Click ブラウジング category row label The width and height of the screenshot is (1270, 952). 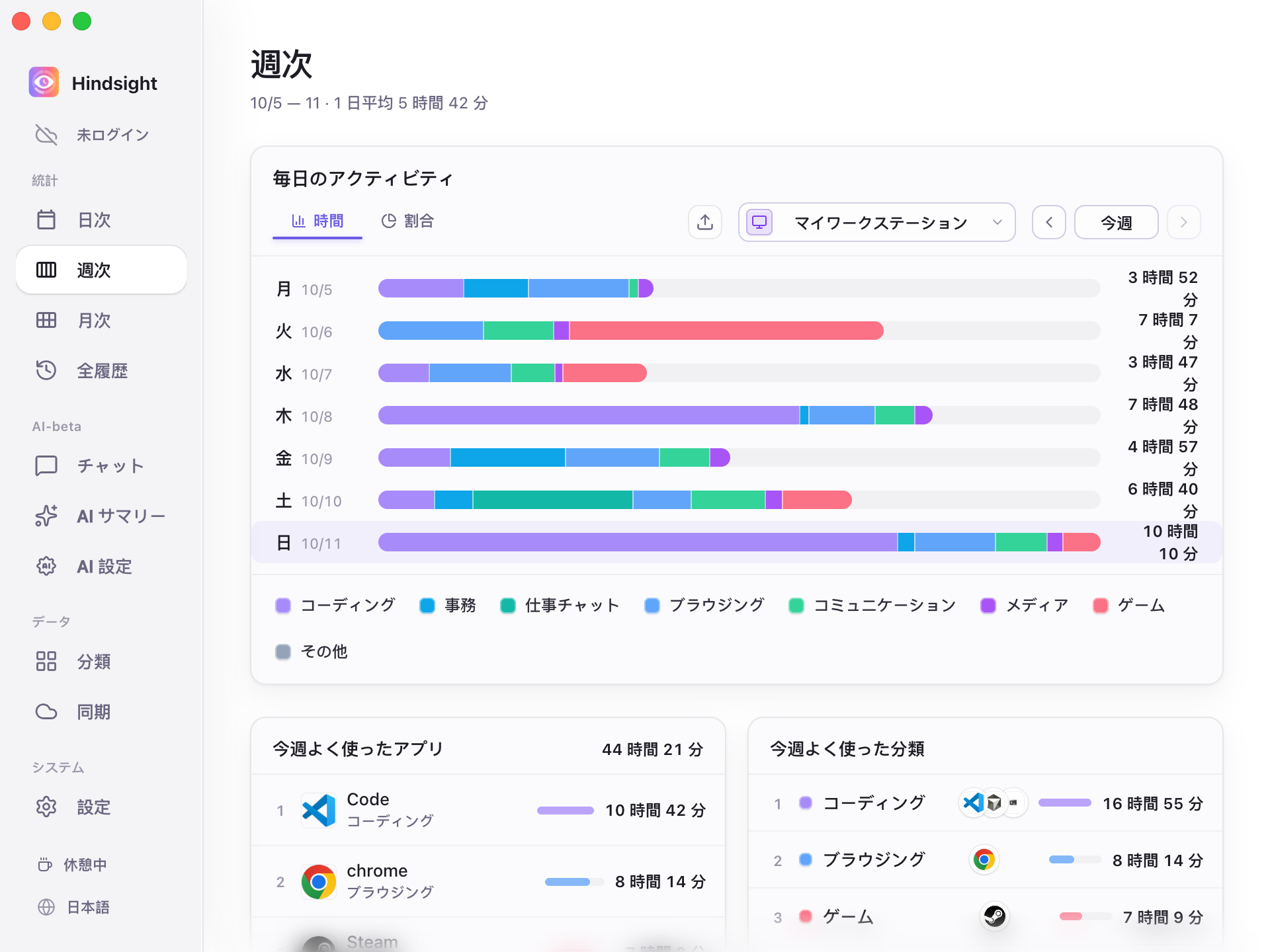tap(874, 860)
